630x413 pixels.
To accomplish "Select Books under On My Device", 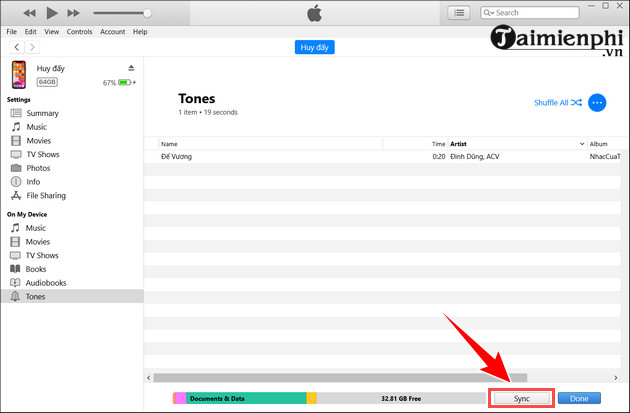I will 36,269.
